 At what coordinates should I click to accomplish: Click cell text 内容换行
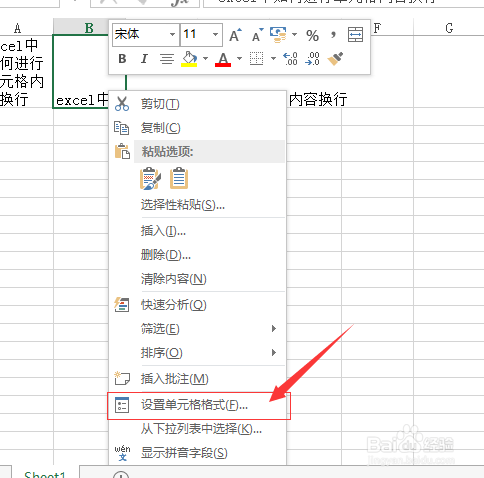click(x=318, y=100)
